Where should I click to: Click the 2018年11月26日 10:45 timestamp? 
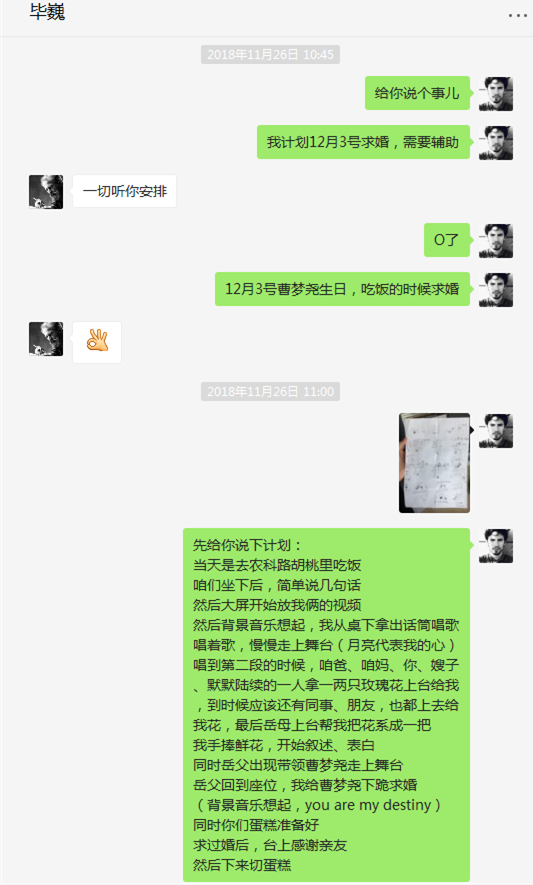[270, 55]
